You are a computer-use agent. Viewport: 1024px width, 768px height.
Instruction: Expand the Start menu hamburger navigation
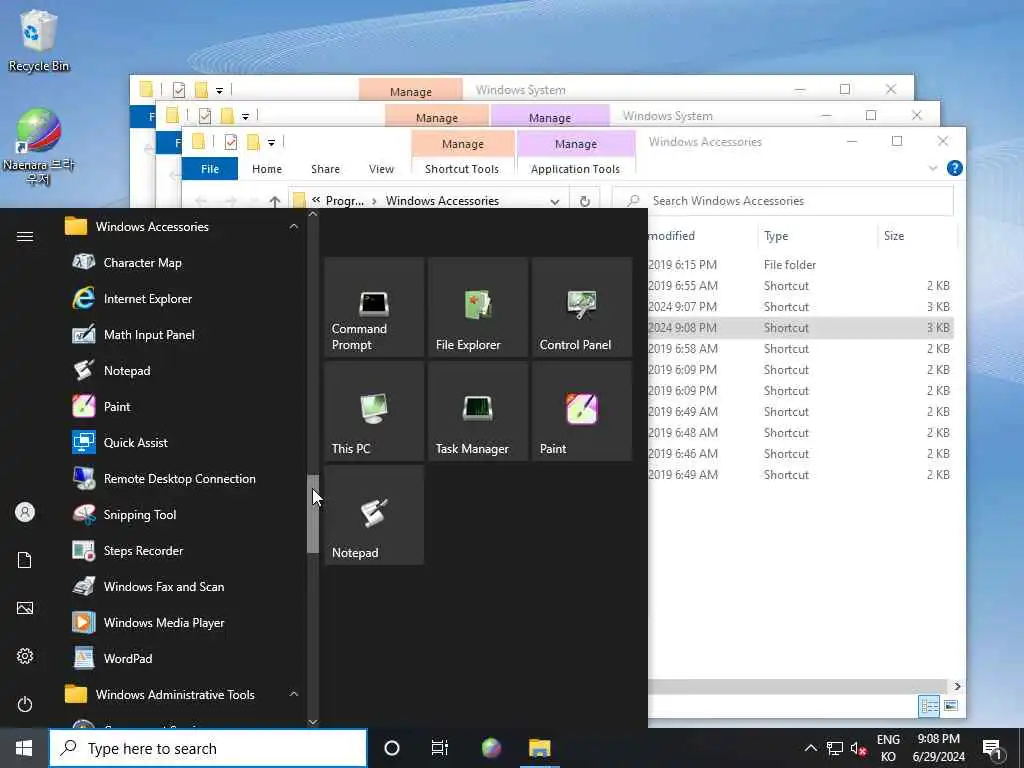point(25,236)
